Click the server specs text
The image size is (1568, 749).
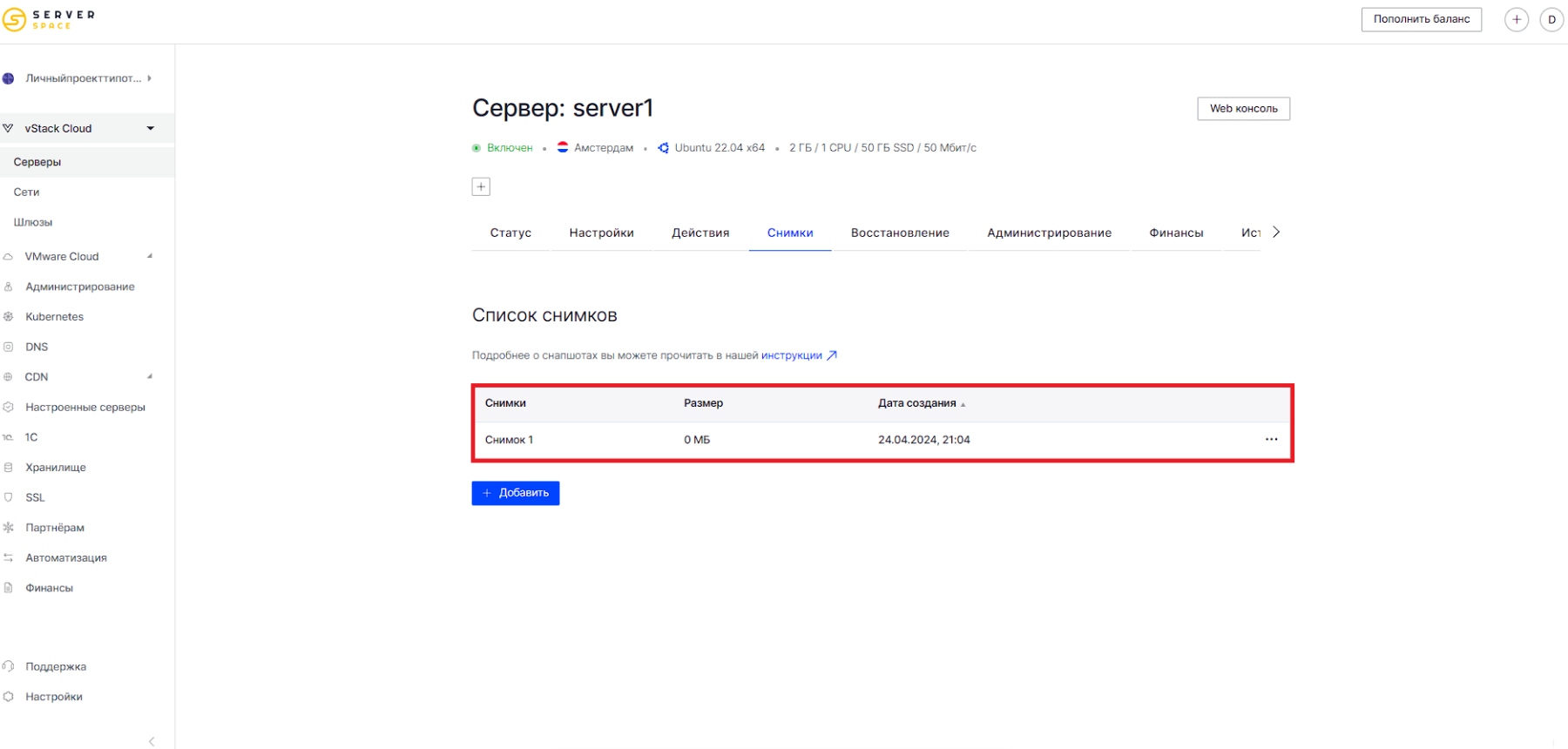click(x=882, y=148)
